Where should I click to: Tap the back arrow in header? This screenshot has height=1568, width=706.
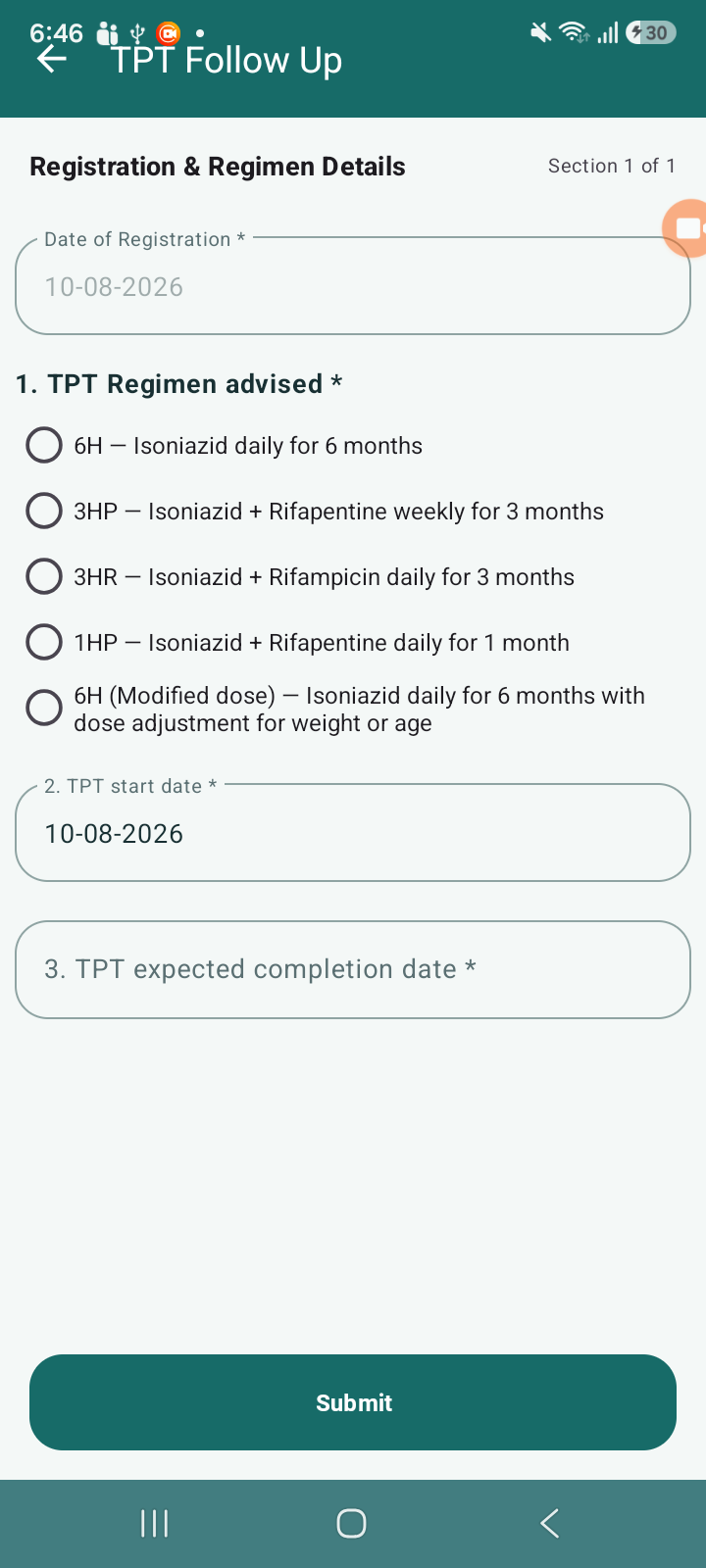coord(52,60)
